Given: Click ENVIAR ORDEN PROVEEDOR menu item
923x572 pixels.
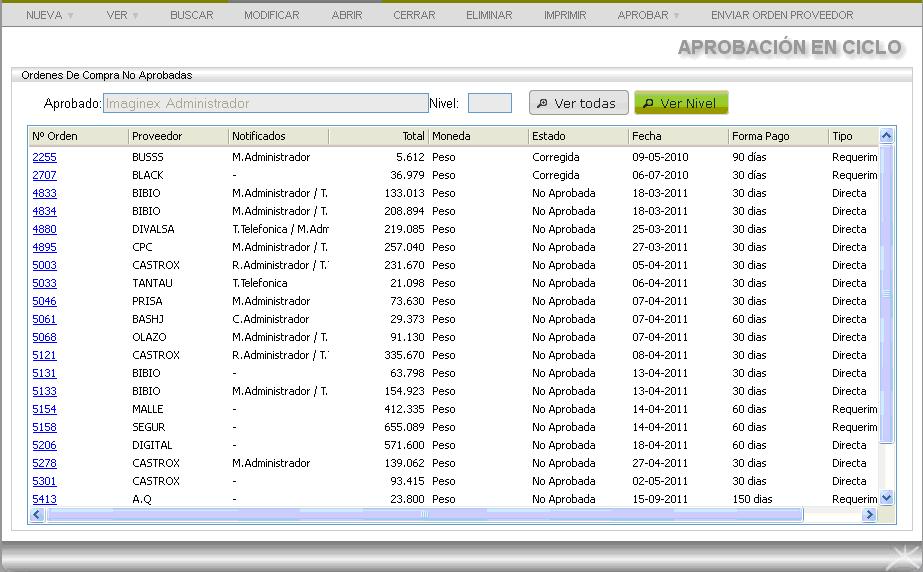Looking at the screenshot, I should [782, 15].
